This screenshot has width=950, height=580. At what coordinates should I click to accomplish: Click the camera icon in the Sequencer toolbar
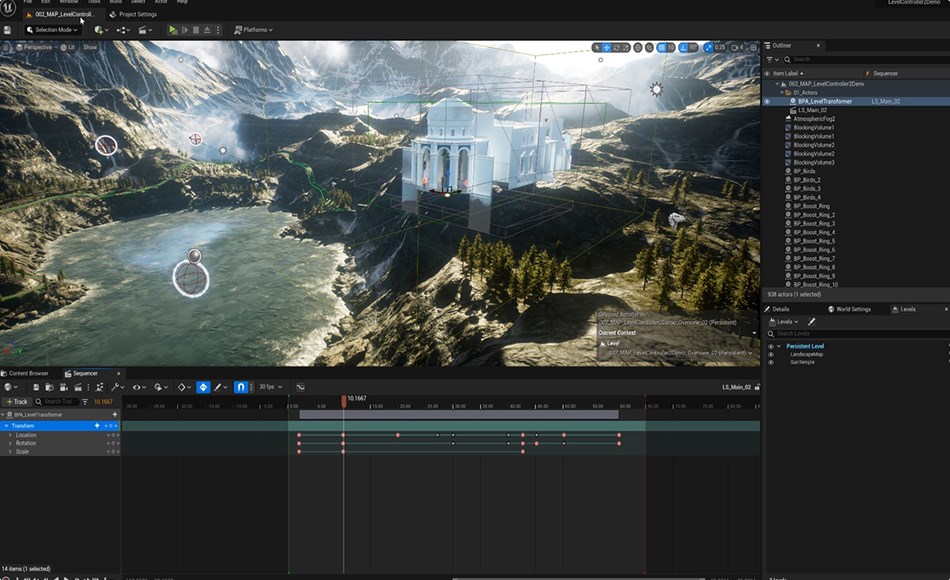tap(62, 388)
